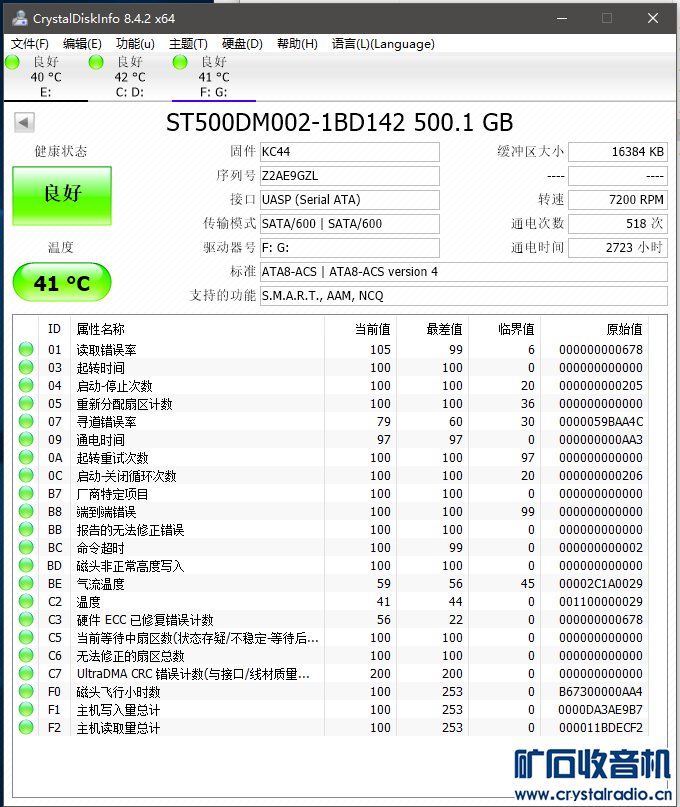Click the interface field UASP (Serial ATA)
Screen dimensions: 680x807
[350, 200]
